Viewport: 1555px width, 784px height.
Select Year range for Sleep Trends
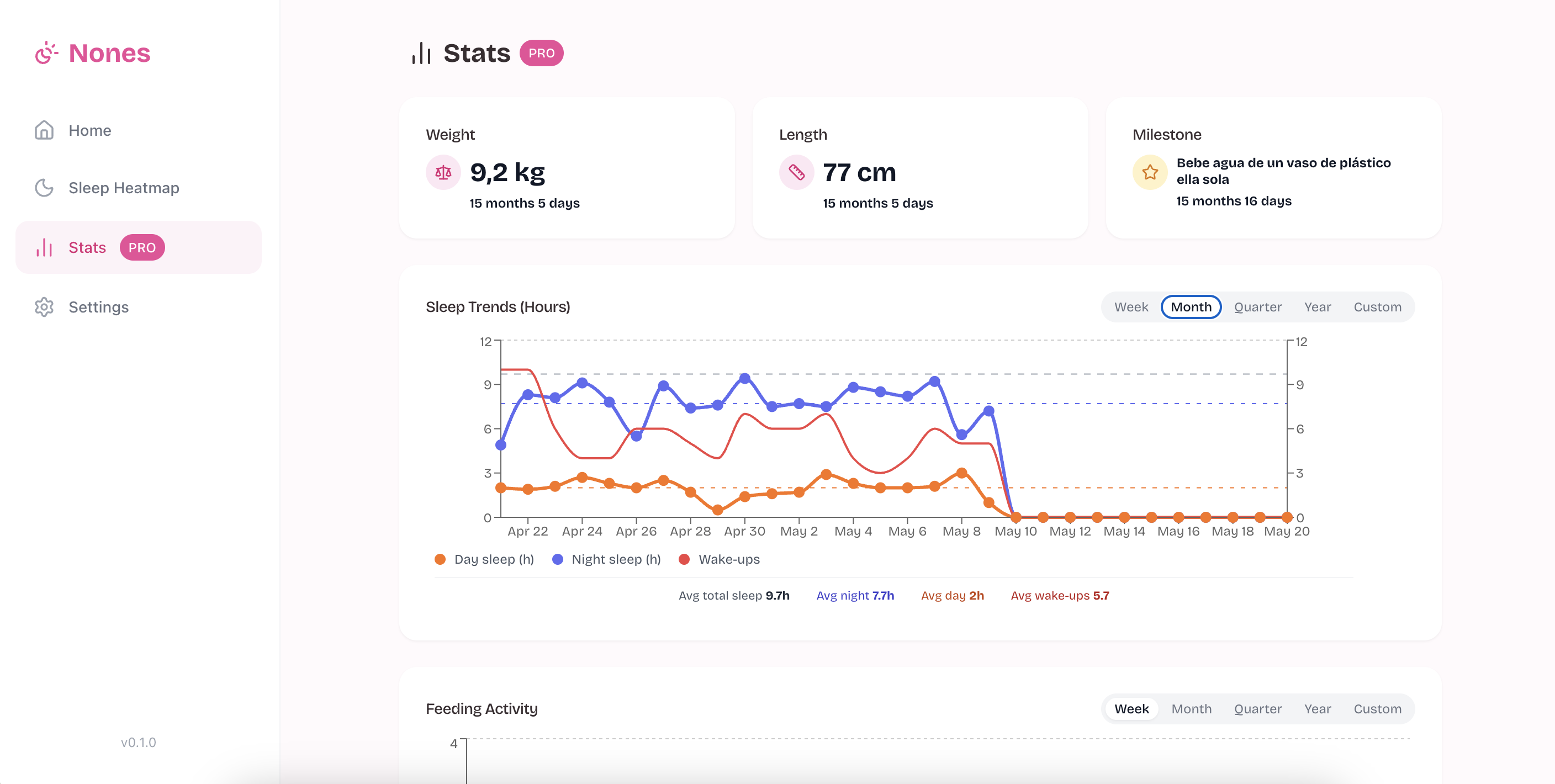pyautogui.click(x=1316, y=307)
